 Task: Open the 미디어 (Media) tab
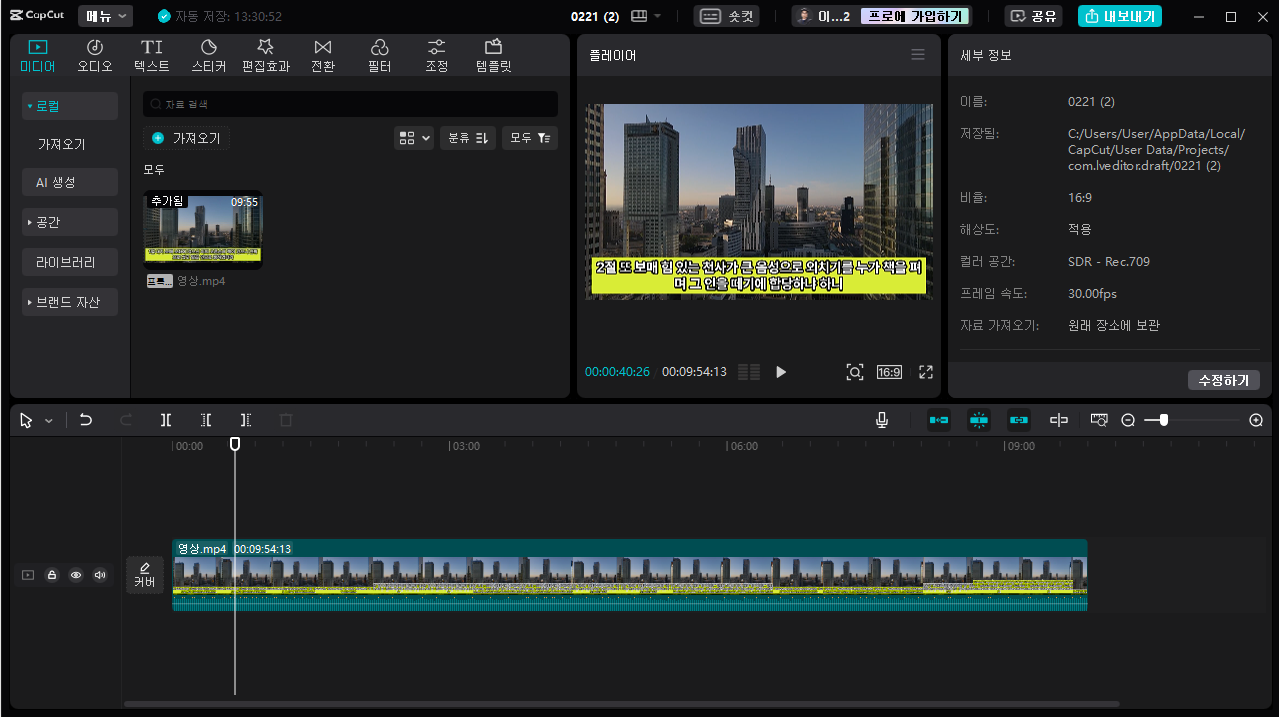tap(37, 56)
